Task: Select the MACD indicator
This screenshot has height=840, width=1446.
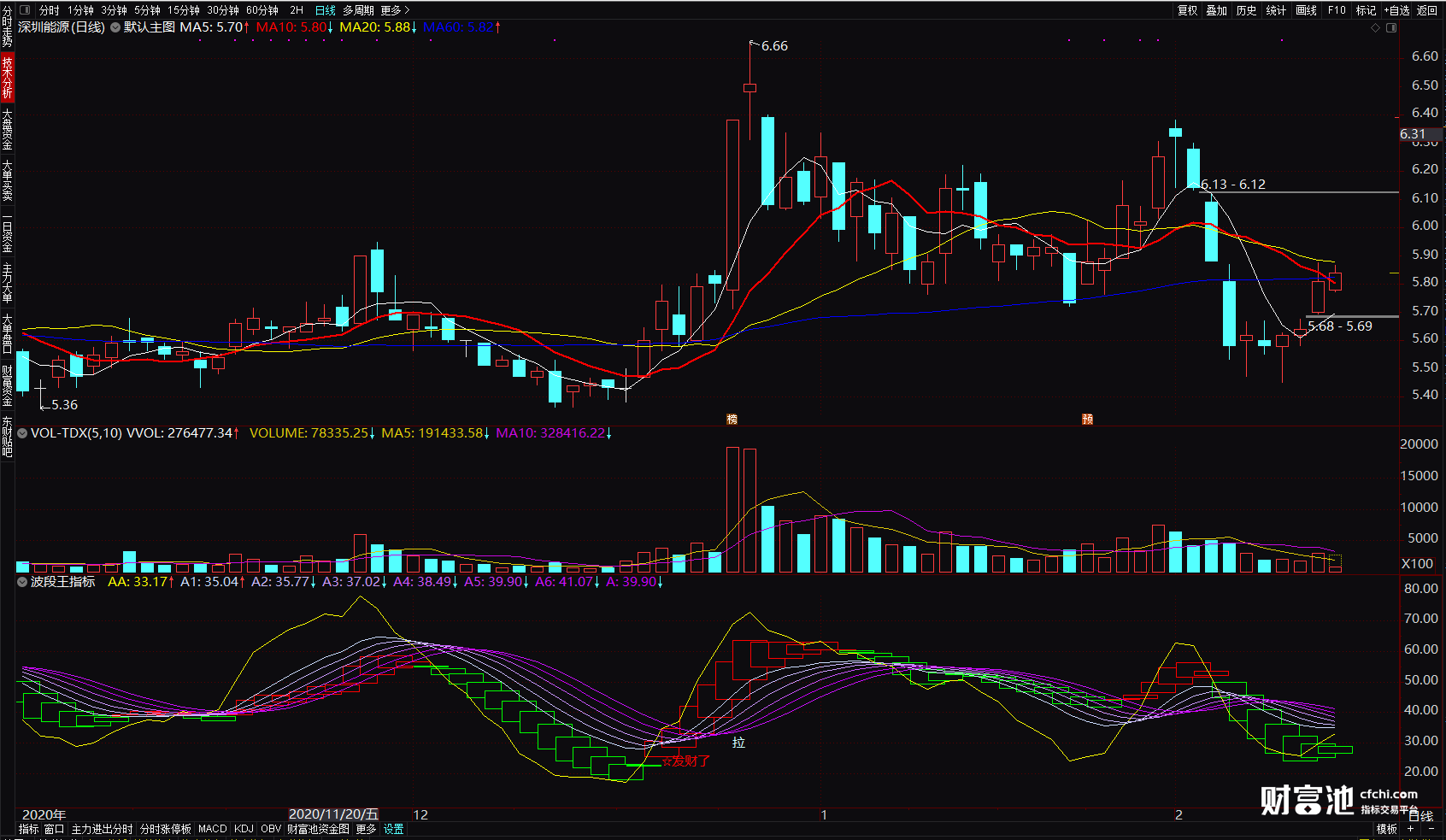Action: pyautogui.click(x=213, y=829)
